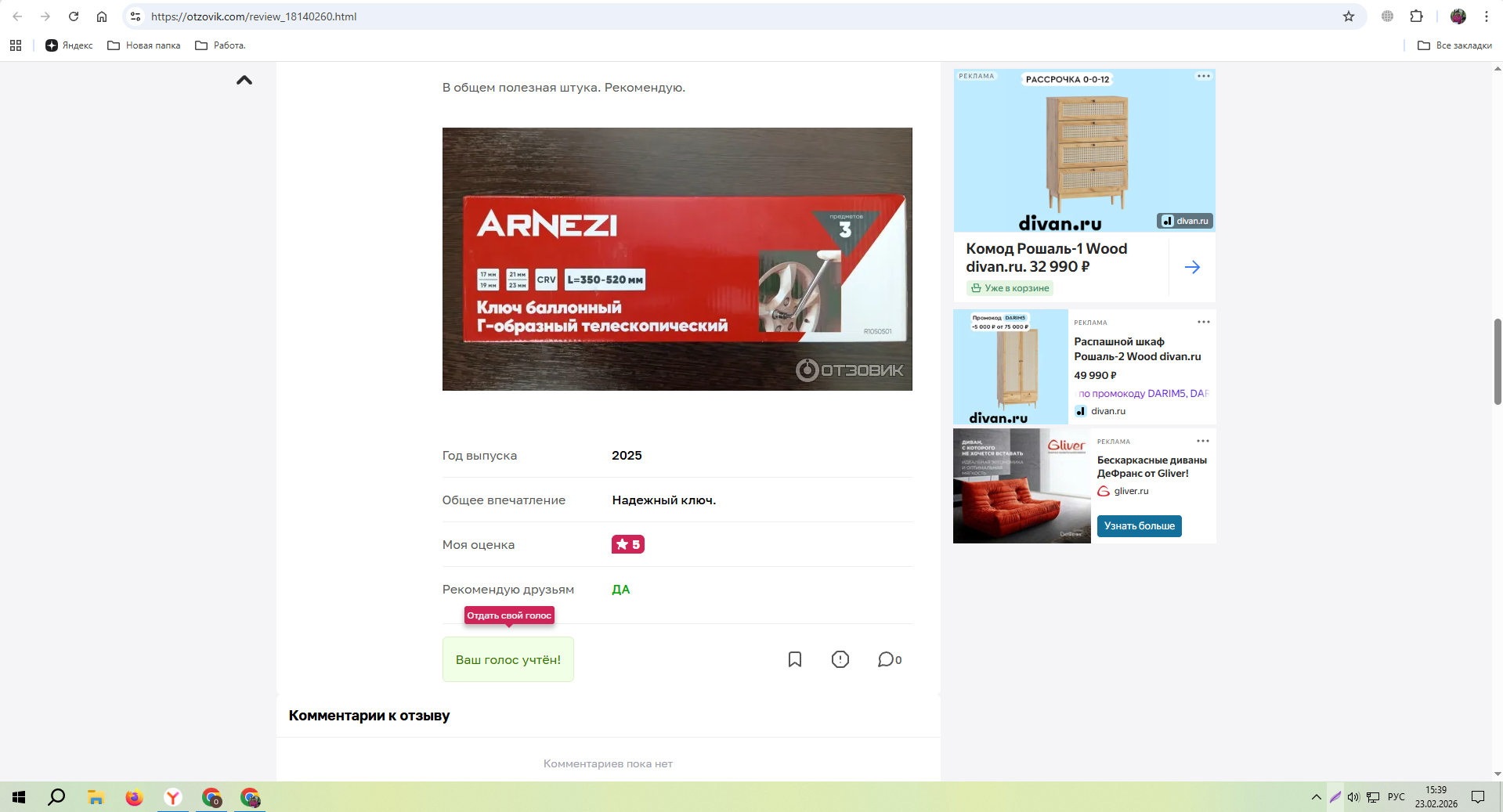
Task: Open the Распашной шкаф Рошаль-2 Wood ad
Action: [x=1137, y=349]
